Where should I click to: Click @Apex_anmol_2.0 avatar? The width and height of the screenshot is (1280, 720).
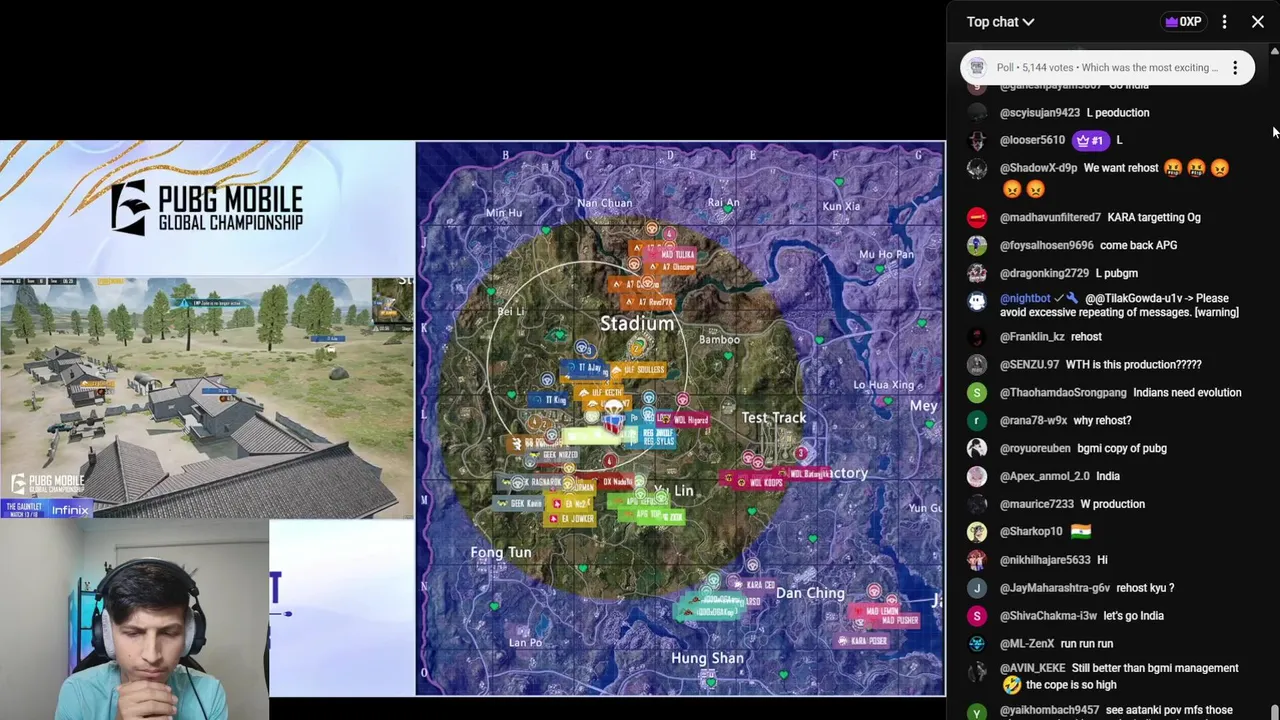977,477
